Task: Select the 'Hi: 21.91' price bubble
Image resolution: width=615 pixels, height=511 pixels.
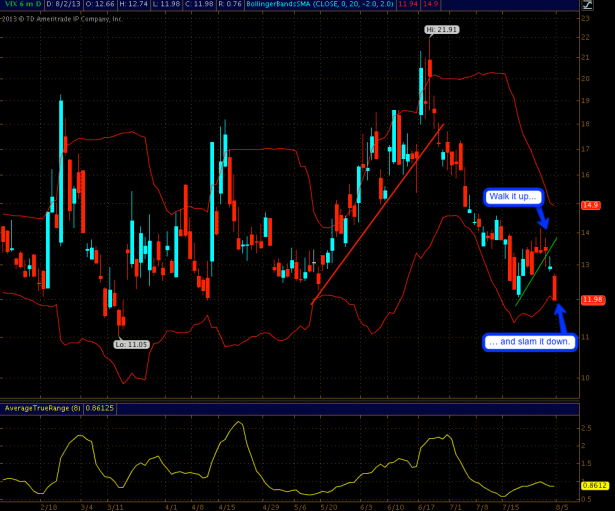Action: (441, 31)
